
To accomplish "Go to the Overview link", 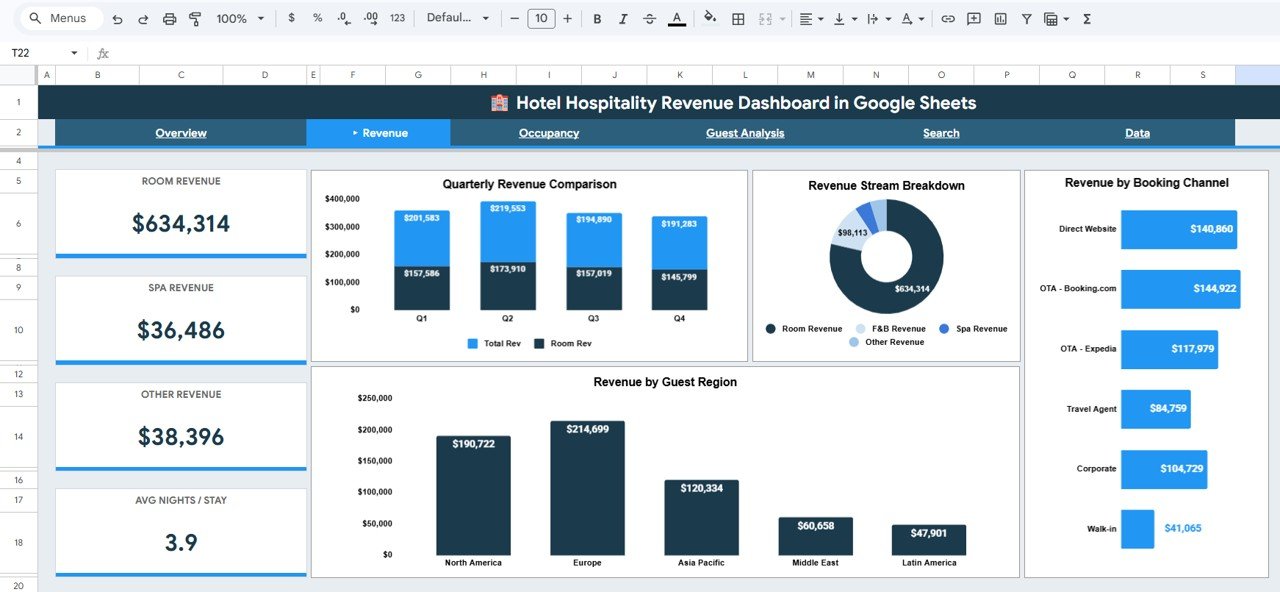I will point(181,133).
